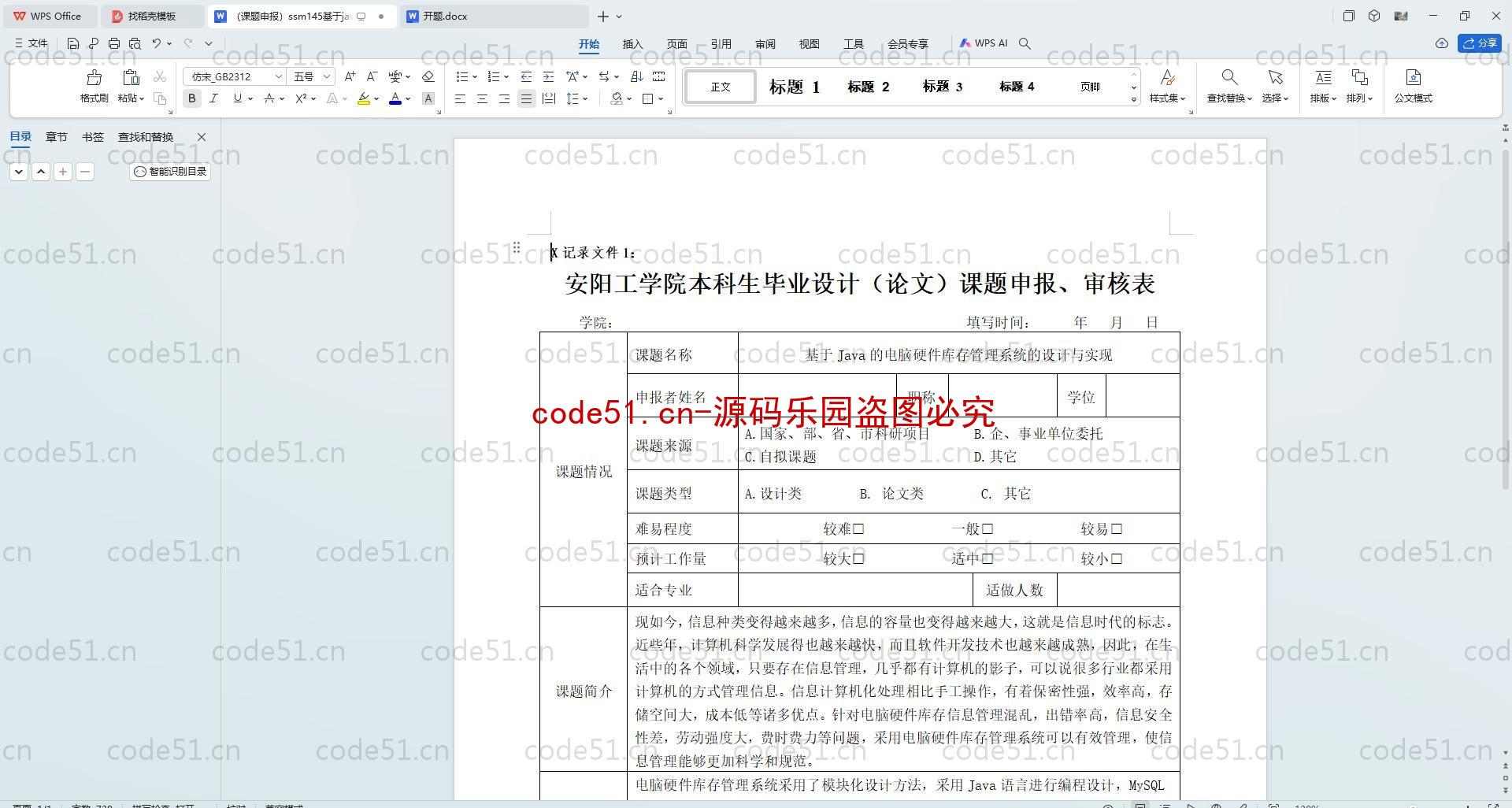1512x808 pixels.
Task: Switch to the 审阅 ribbon tab
Action: (765, 44)
